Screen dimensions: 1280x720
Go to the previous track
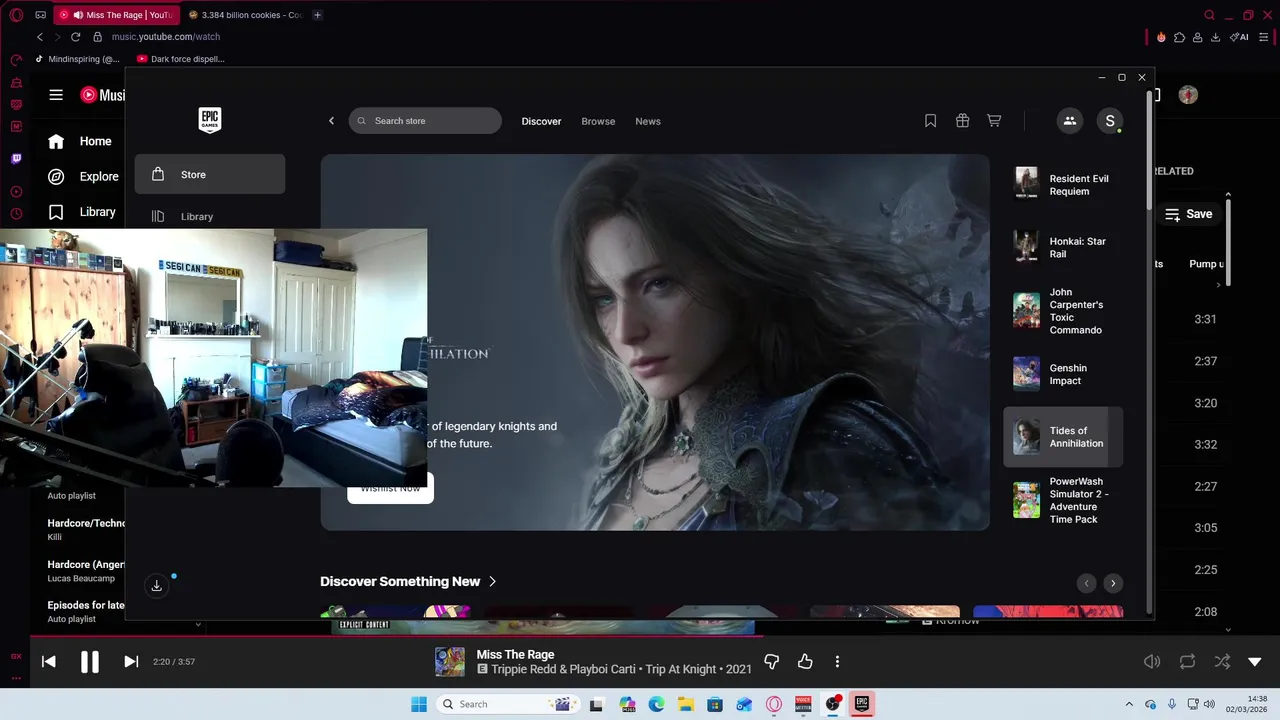click(48, 661)
